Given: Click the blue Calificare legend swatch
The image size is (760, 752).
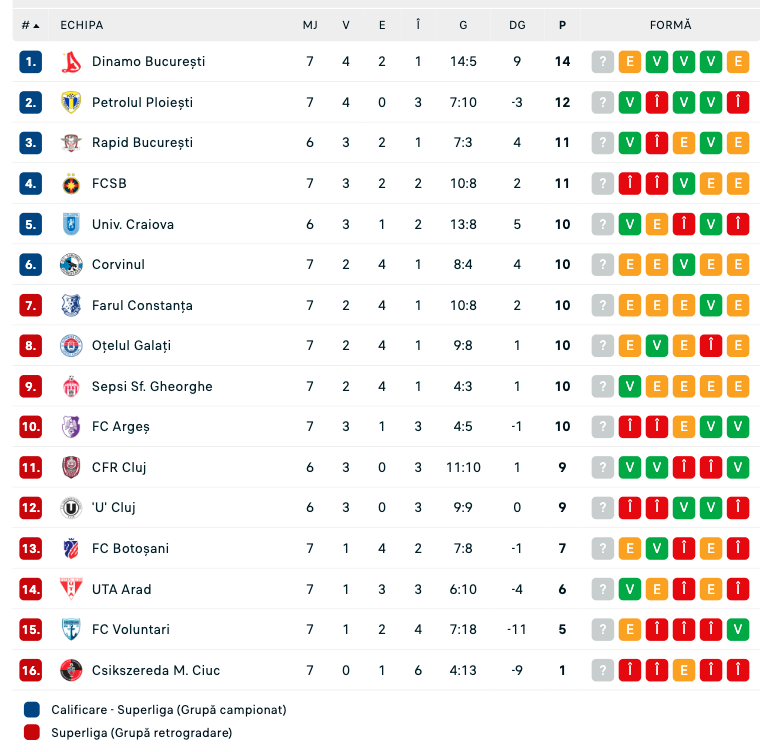Looking at the screenshot, I should (32, 709).
